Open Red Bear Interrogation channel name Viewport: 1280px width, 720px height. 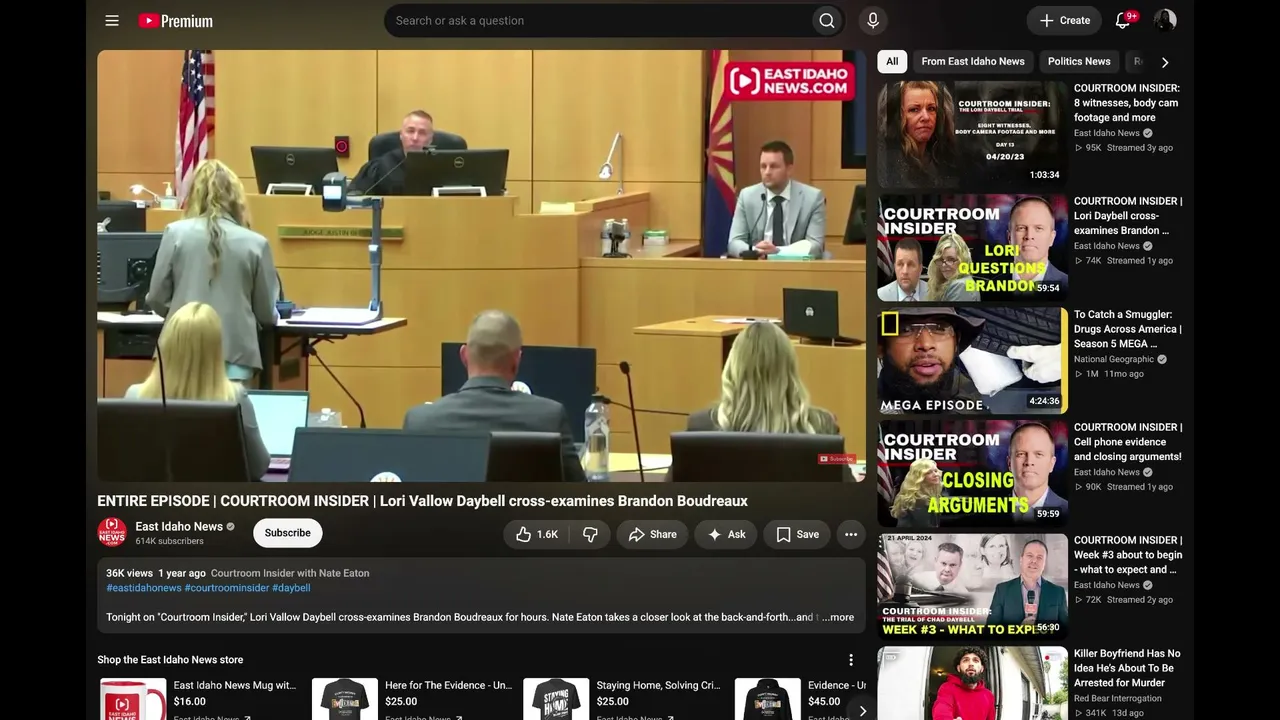click(x=1118, y=698)
